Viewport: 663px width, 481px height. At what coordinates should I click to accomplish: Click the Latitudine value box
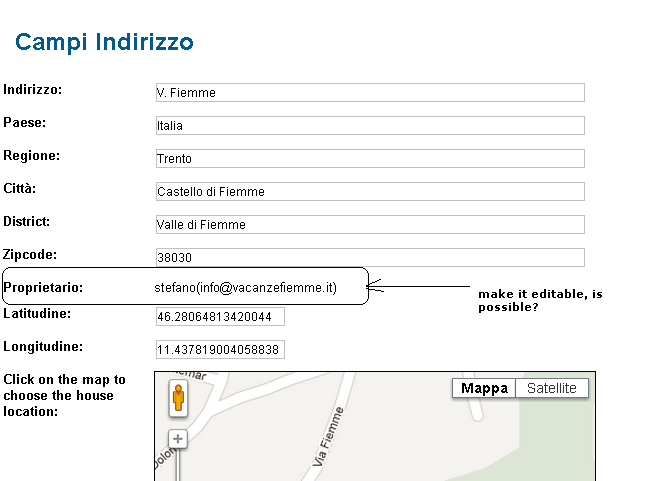click(x=220, y=317)
